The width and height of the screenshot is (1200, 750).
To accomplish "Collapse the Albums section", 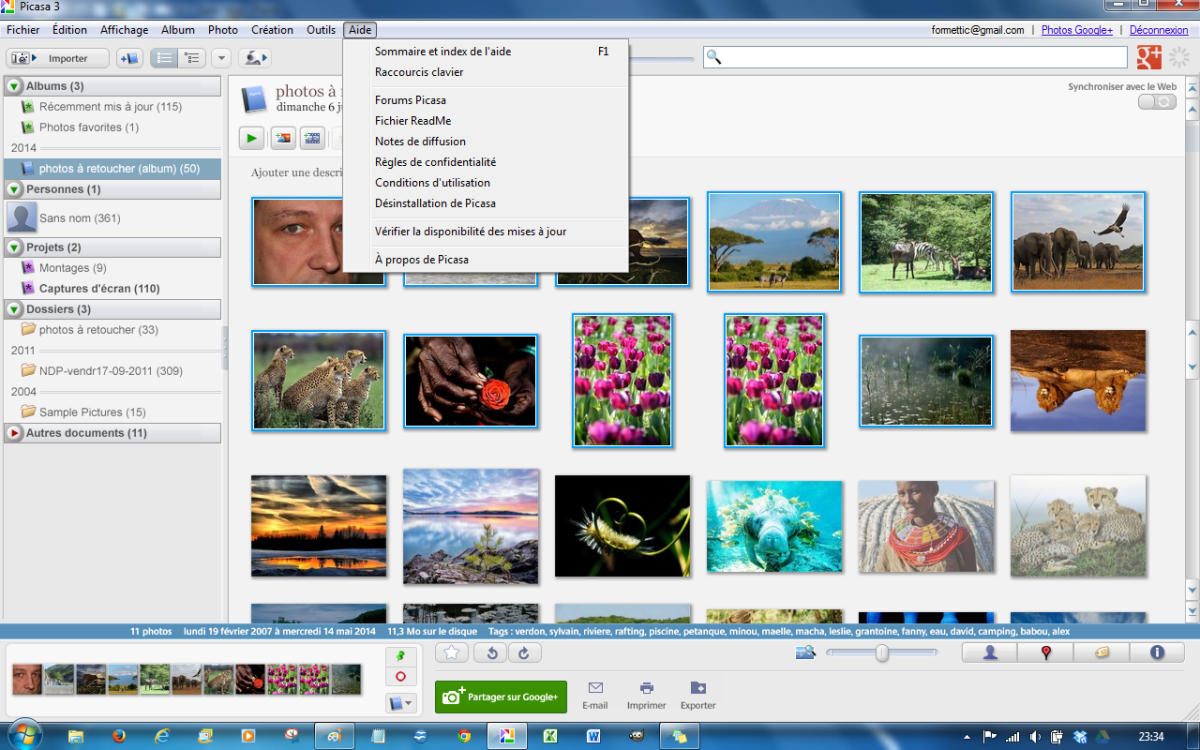I will point(14,86).
